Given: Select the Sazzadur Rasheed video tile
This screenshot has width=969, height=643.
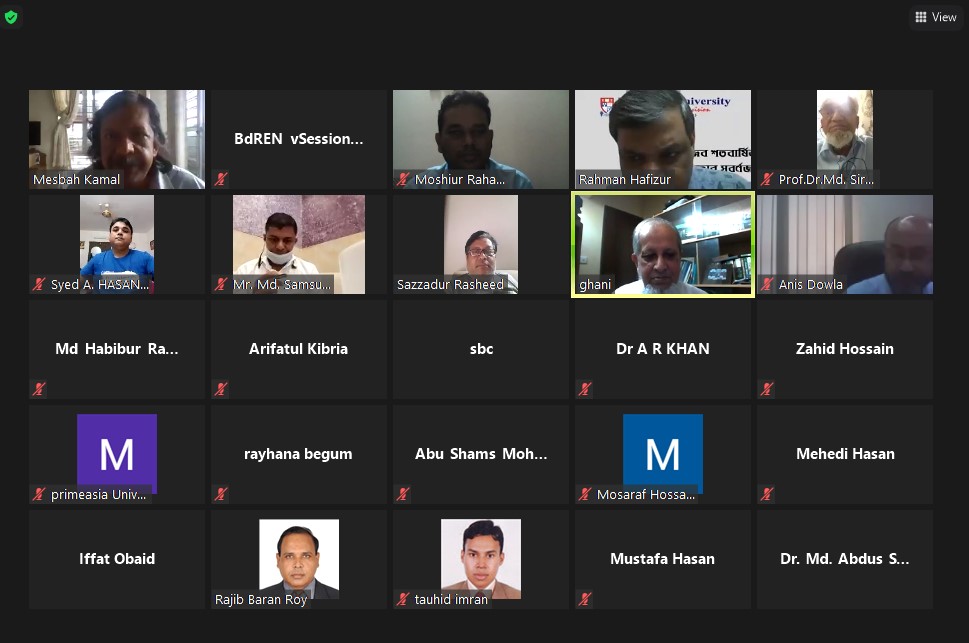Looking at the screenshot, I should tap(481, 245).
